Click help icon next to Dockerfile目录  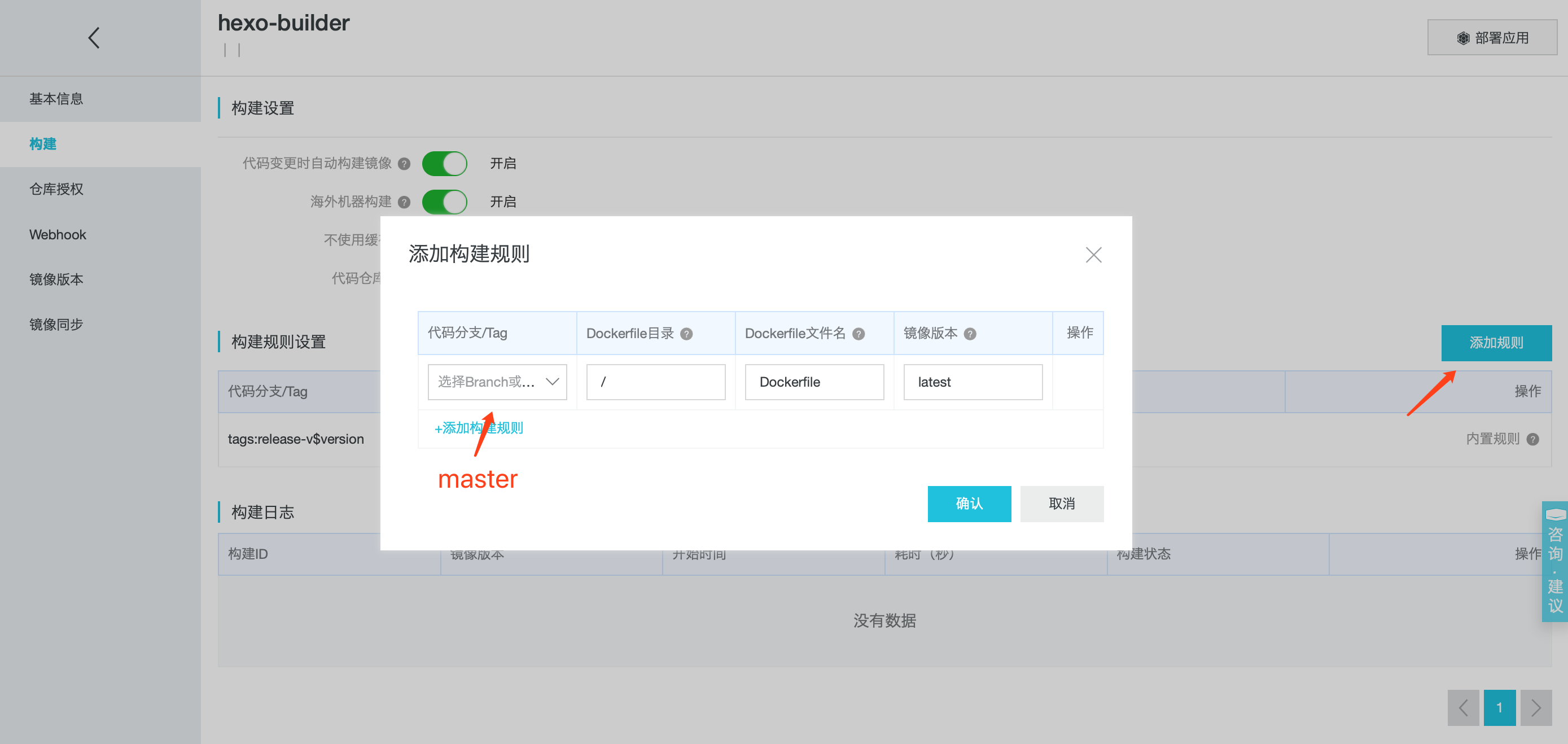(686, 334)
